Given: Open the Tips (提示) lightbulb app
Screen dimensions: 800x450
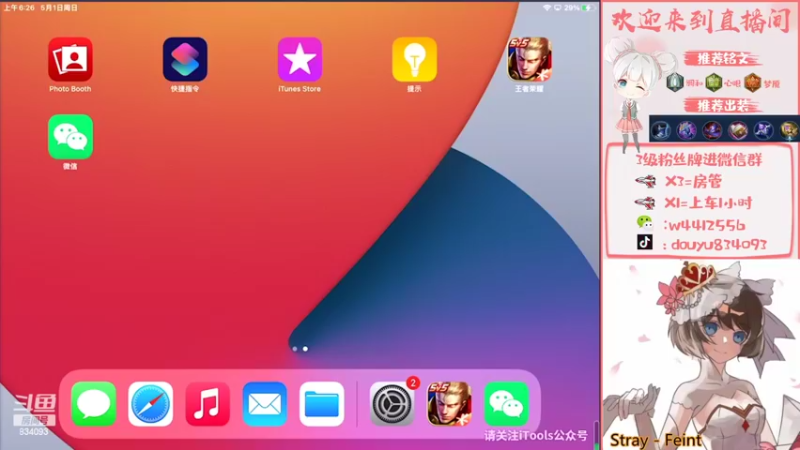Looking at the screenshot, I should click(414, 59).
